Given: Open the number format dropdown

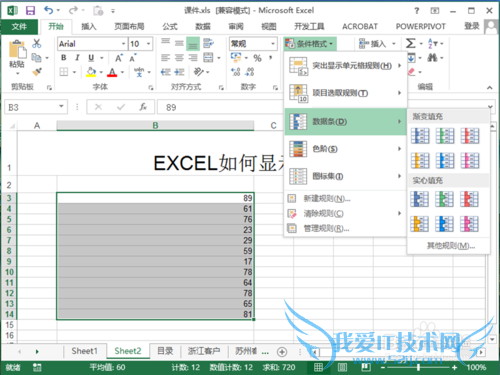Looking at the screenshot, I should point(273,44).
